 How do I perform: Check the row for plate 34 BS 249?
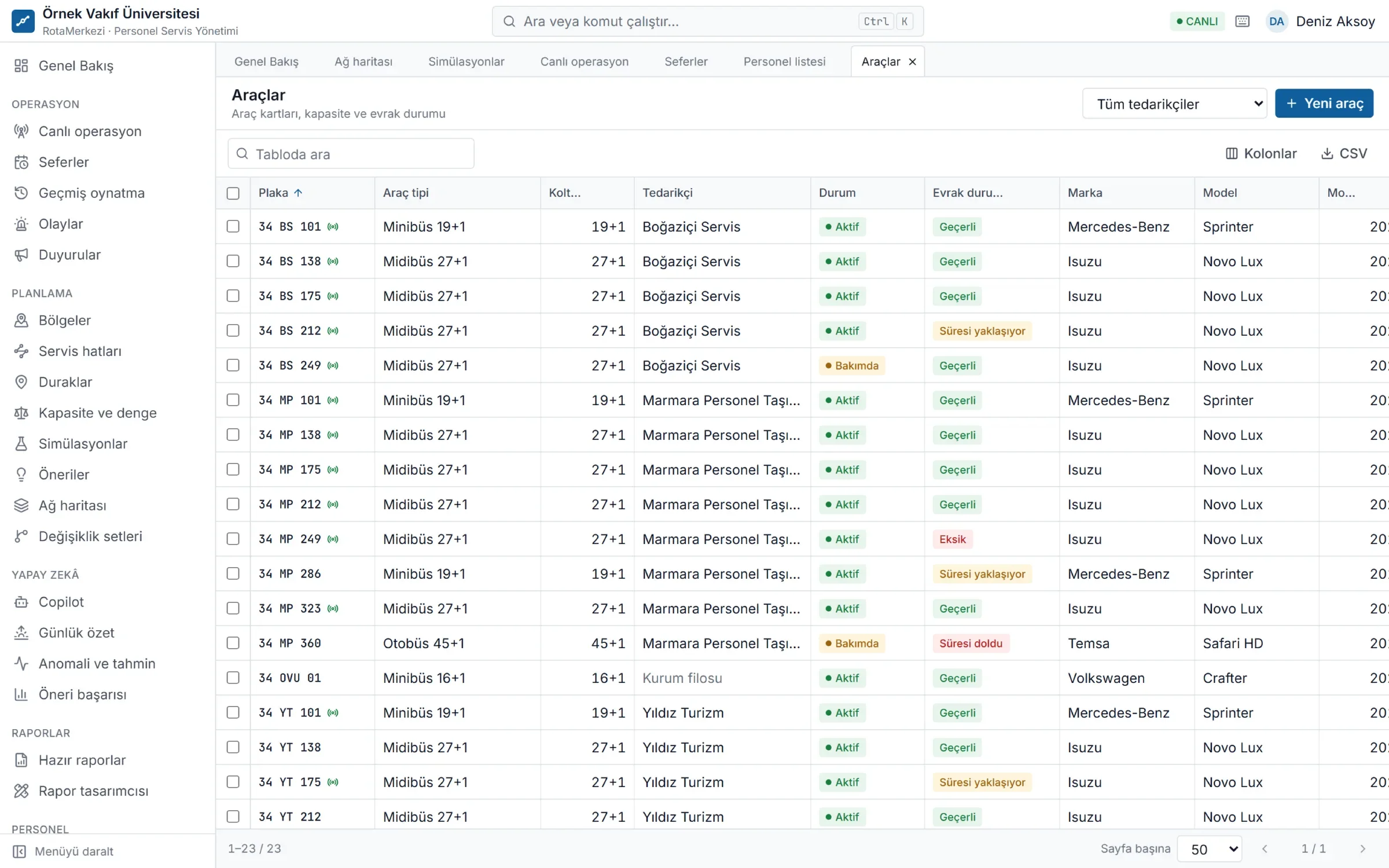coord(233,365)
